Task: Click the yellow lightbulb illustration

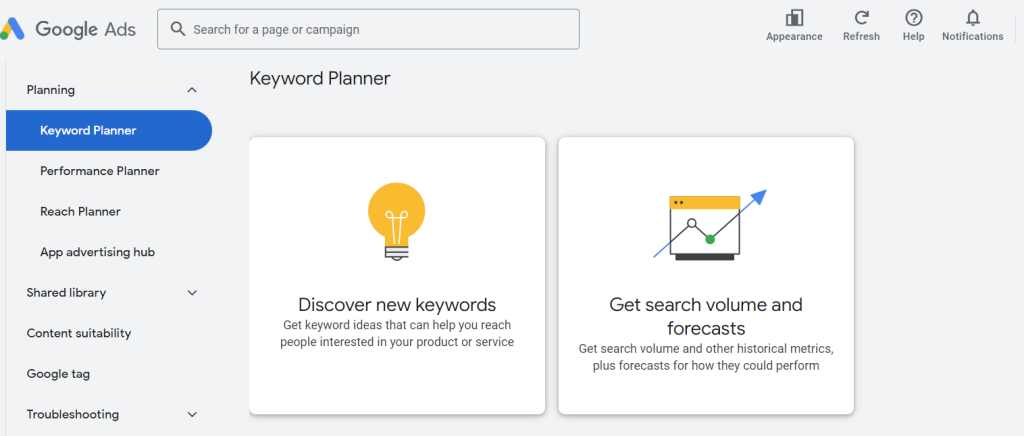Action: [x=396, y=222]
